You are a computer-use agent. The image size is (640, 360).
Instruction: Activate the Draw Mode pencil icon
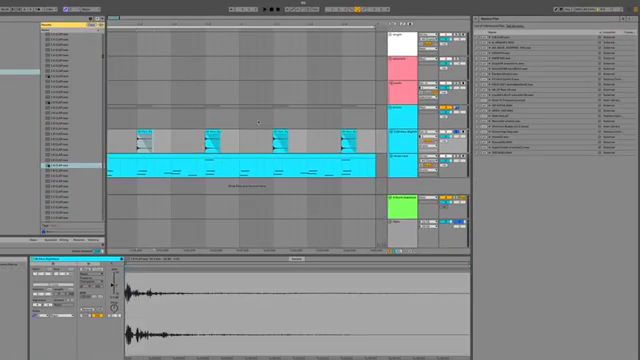pyautogui.click(x=556, y=9)
